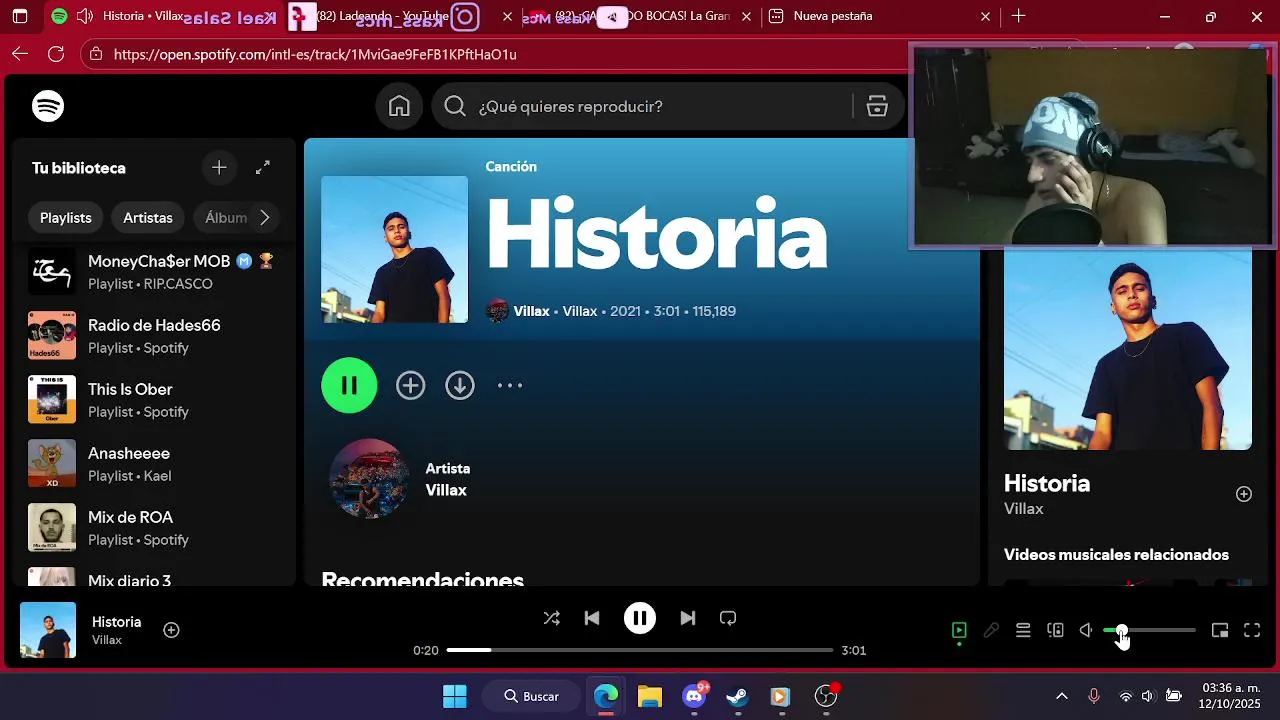Seek within the song progress bar

[640, 650]
